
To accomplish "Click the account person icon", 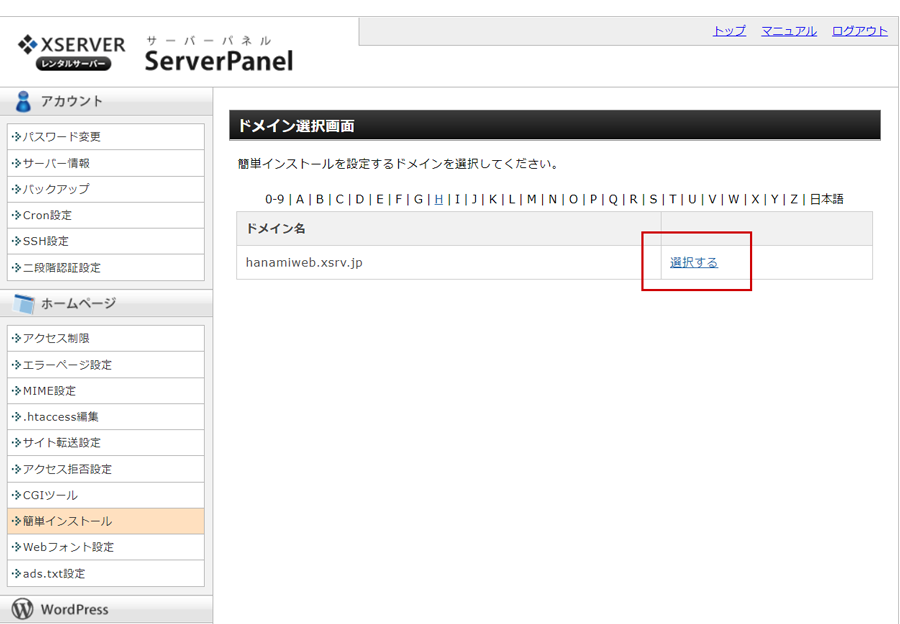I will pos(23,102).
